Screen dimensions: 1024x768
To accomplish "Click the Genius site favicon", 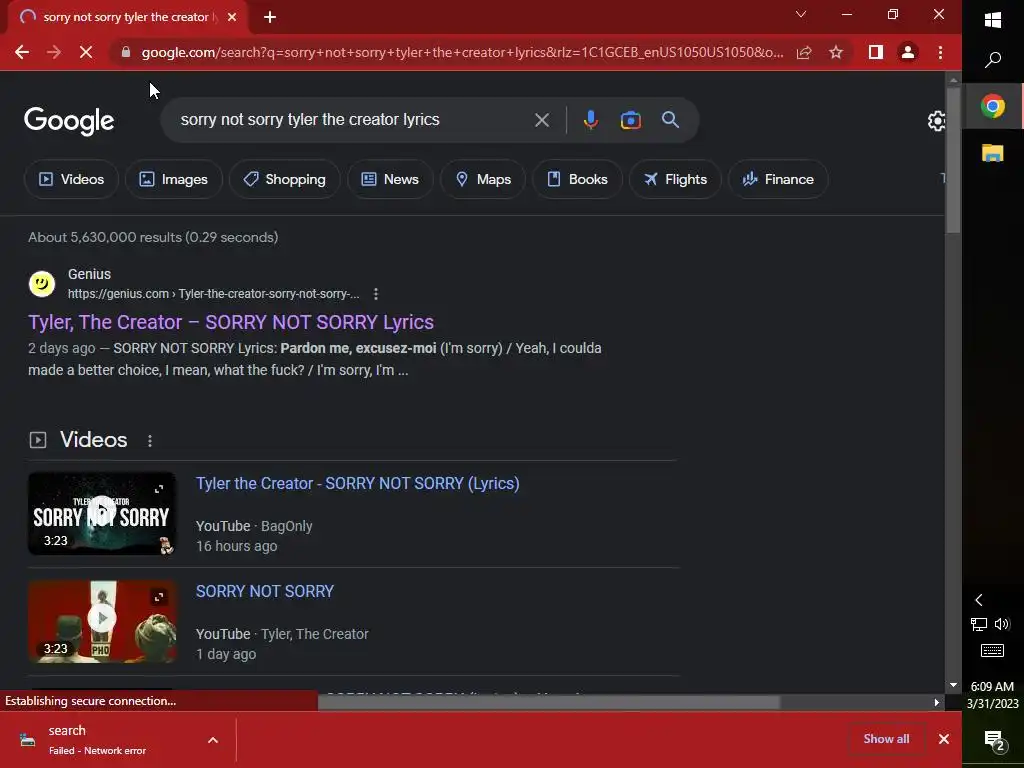I will click(x=42, y=284).
